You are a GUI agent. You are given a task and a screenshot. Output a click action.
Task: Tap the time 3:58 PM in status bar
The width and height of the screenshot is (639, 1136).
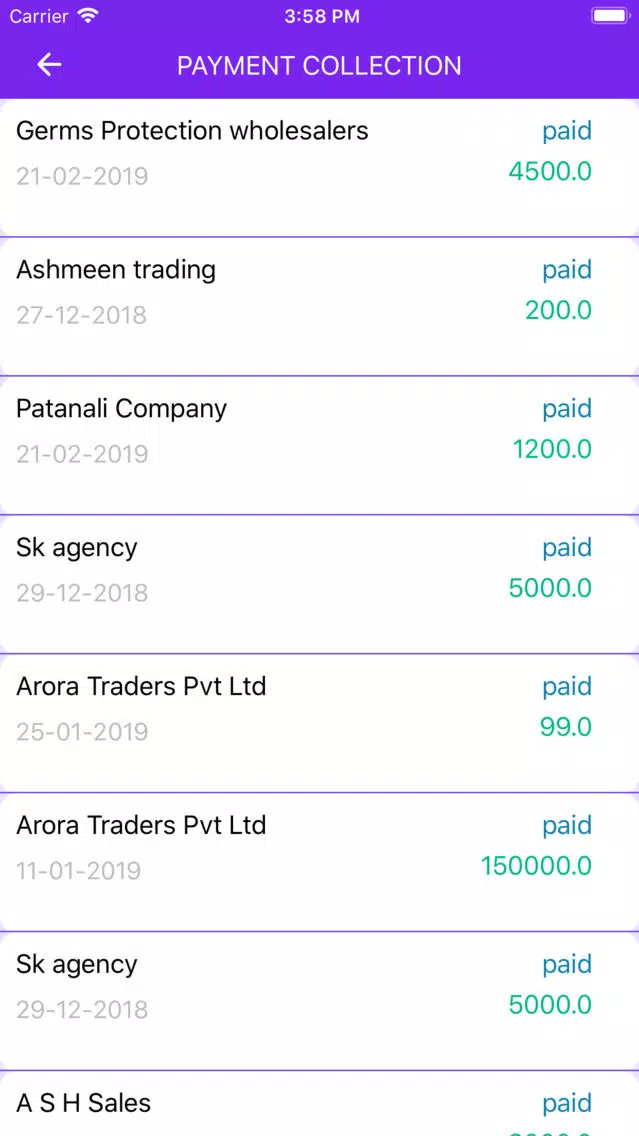click(322, 16)
